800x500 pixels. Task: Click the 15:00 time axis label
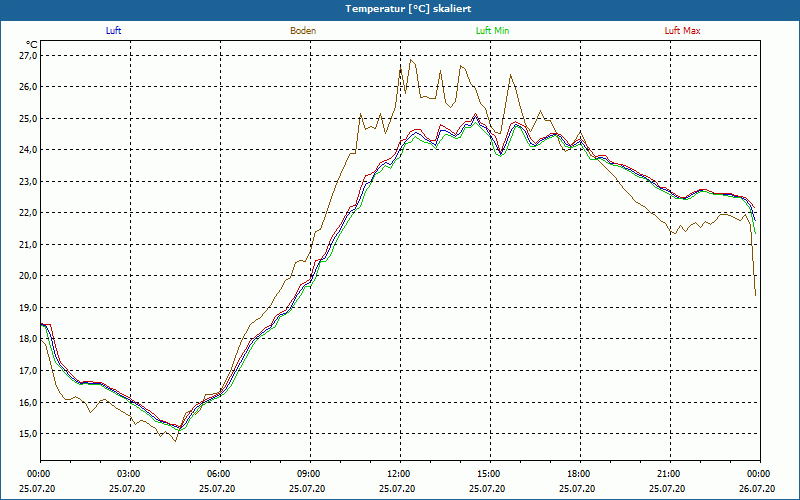pos(490,474)
